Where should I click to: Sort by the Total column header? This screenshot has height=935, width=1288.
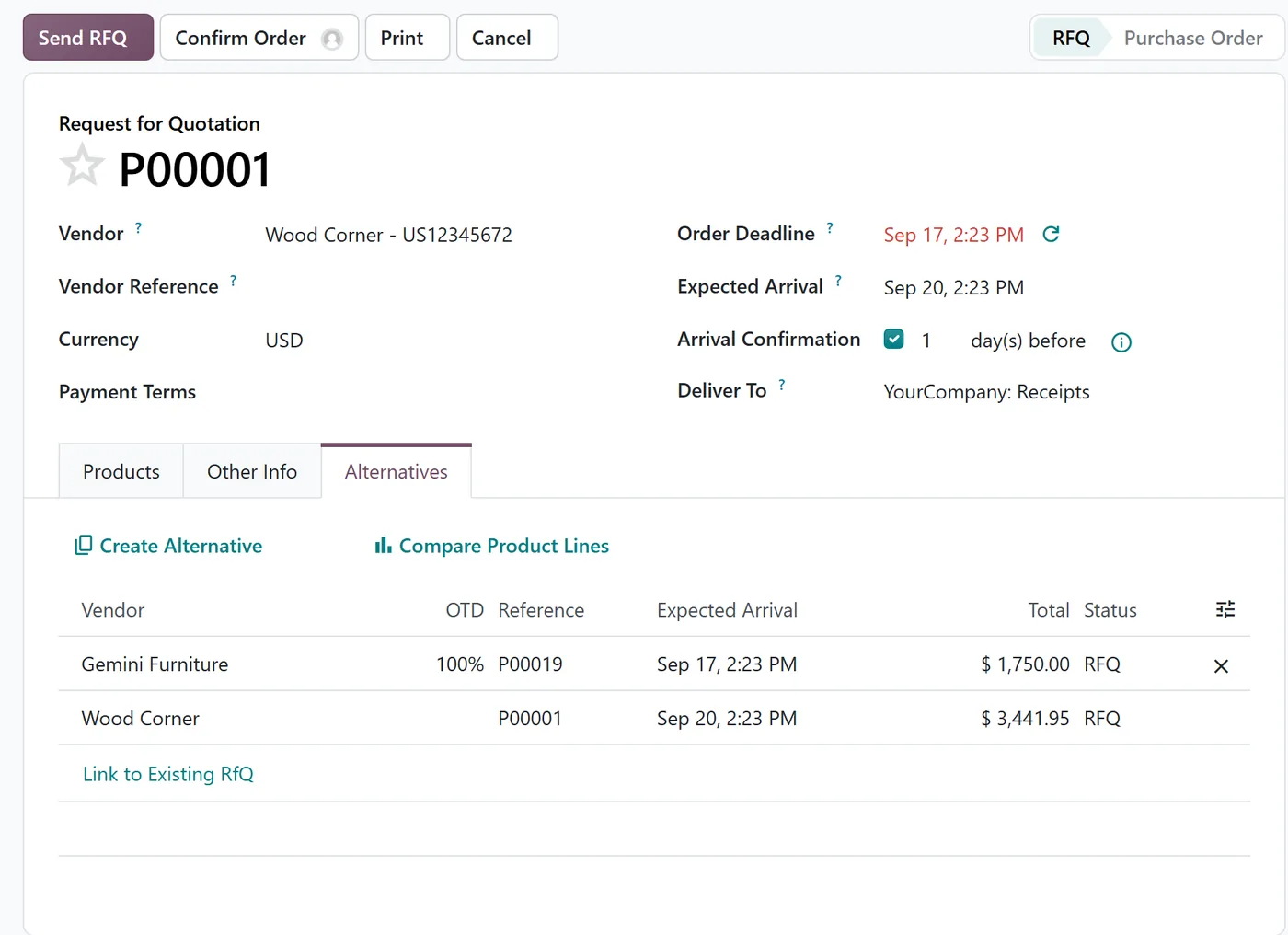coord(1048,610)
